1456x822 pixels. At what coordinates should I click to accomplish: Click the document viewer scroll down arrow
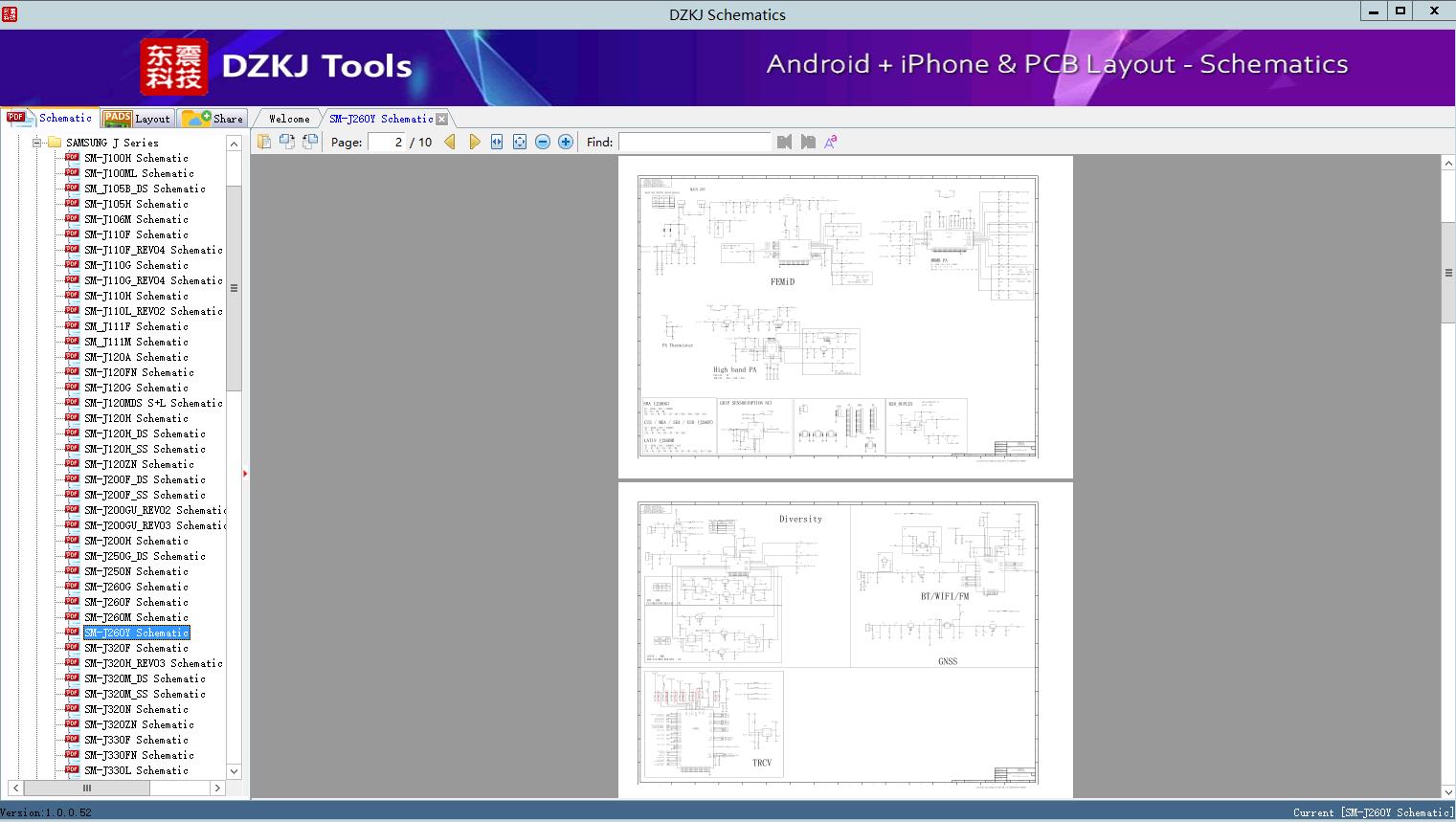tap(1448, 790)
